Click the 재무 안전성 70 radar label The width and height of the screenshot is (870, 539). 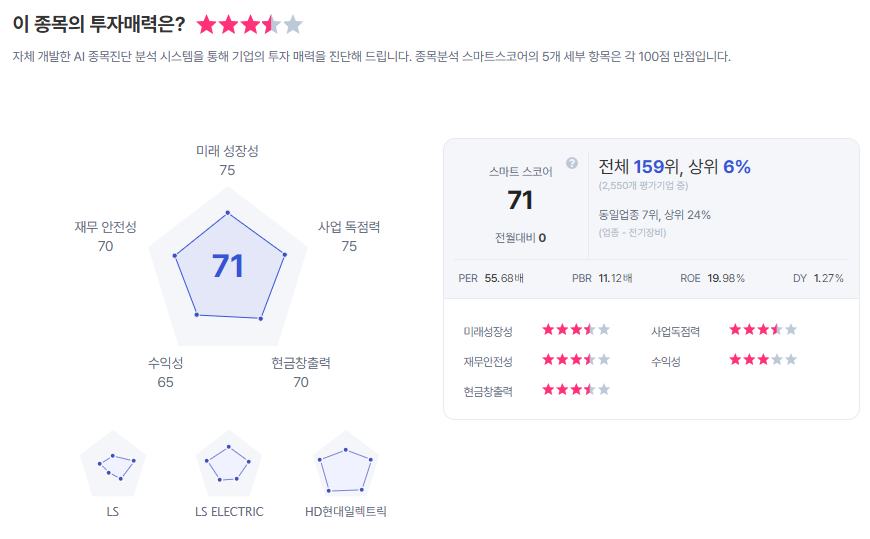click(105, 236)
